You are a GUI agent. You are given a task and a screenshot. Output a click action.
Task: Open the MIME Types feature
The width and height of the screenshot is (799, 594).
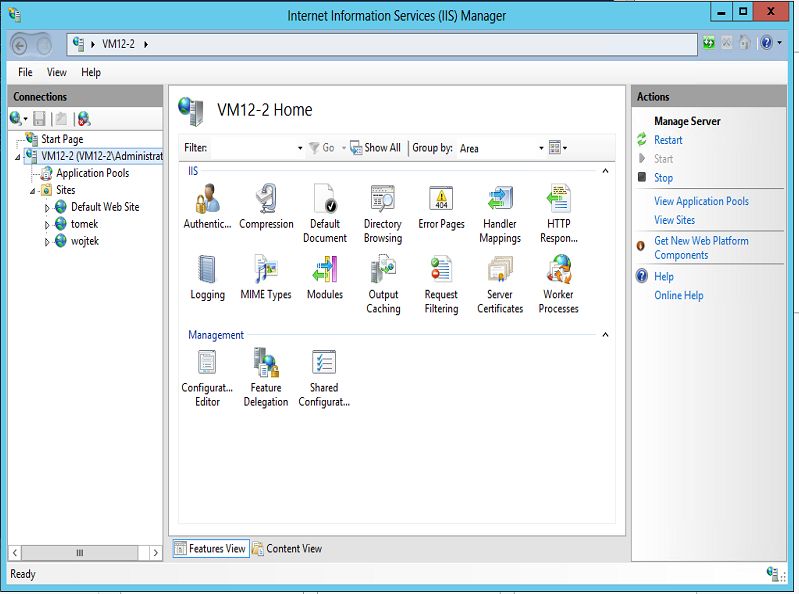point(266,278)
